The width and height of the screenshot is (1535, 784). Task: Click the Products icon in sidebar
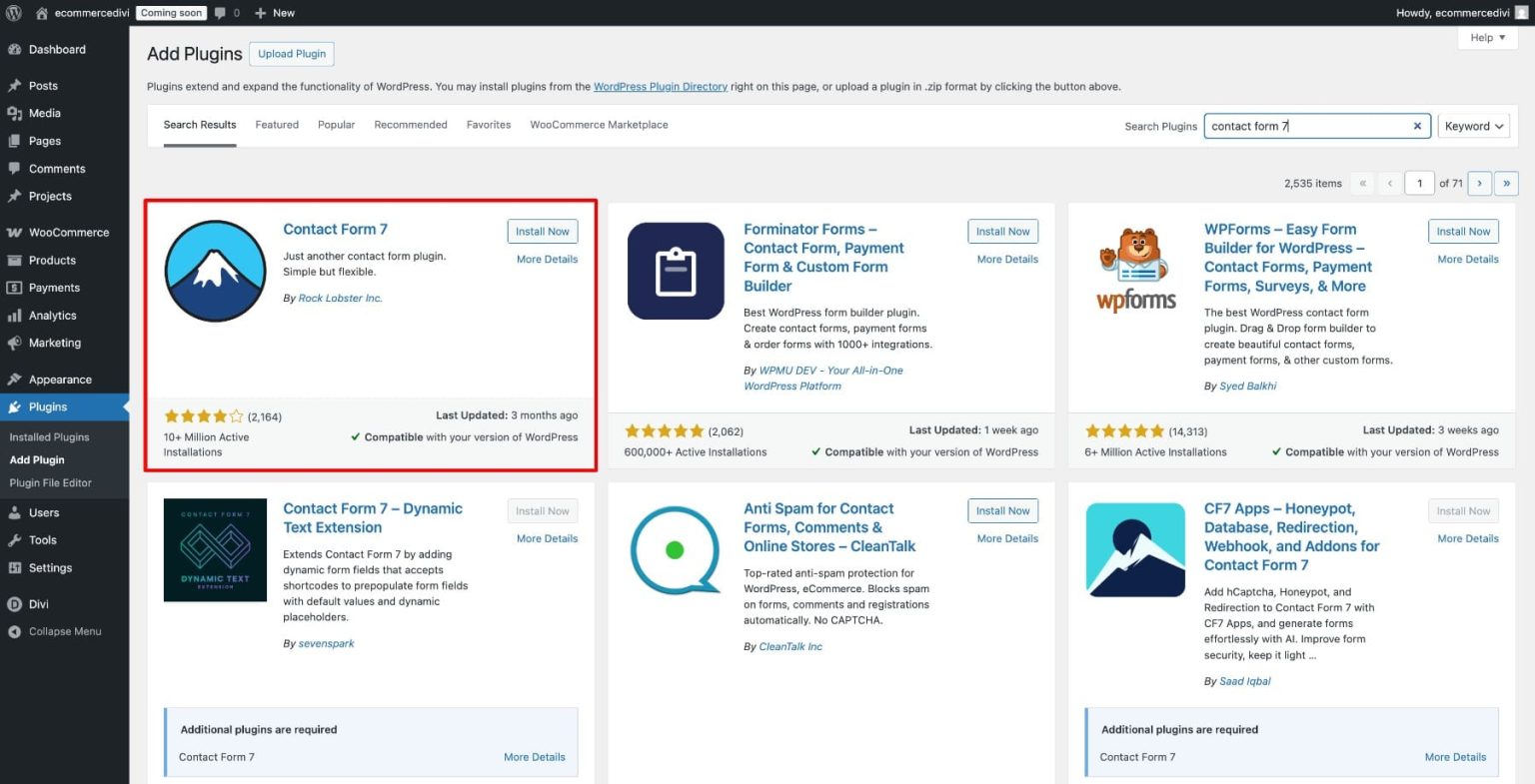[x=14, y=261]
